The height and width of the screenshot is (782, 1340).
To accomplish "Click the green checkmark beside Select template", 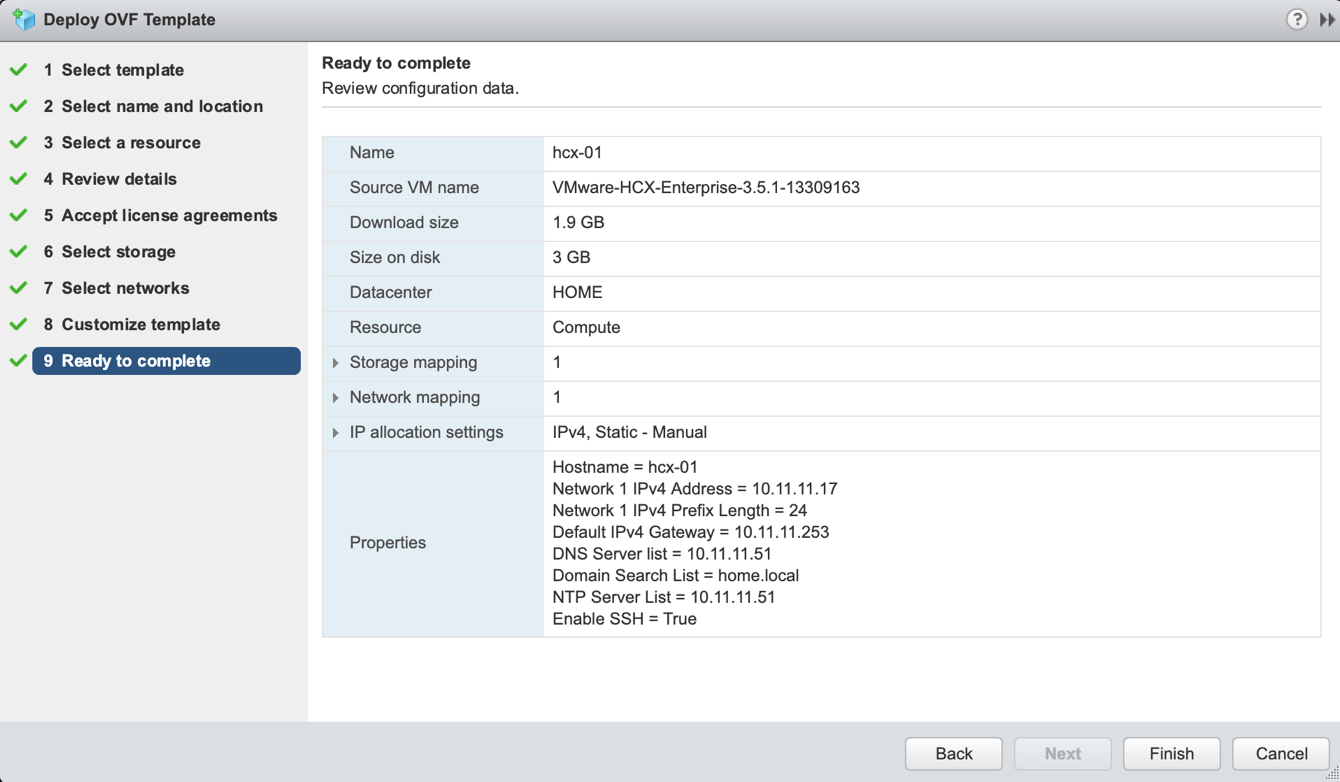I will point(18,70).
